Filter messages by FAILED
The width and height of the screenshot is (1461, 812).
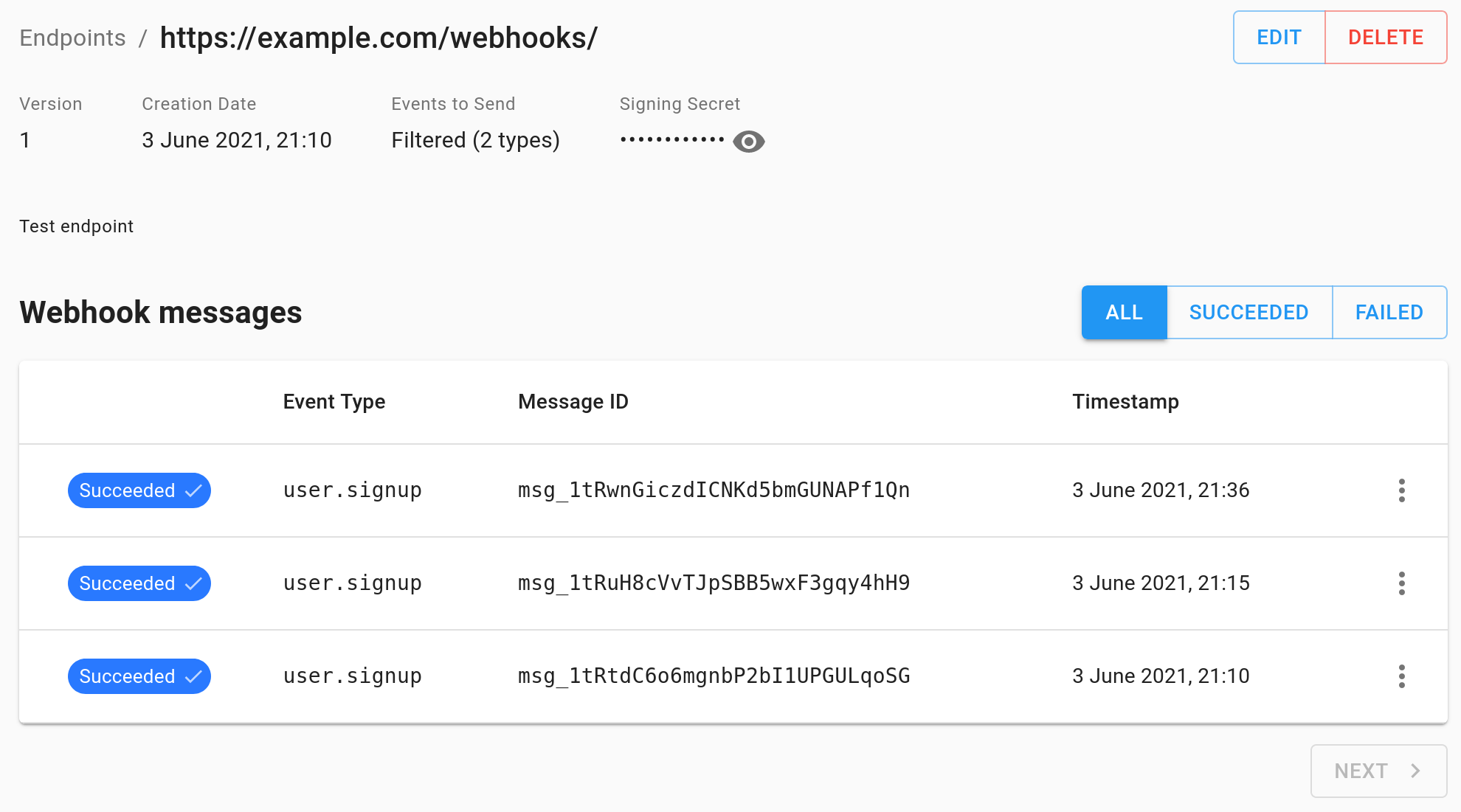(x=1389, y=313)
